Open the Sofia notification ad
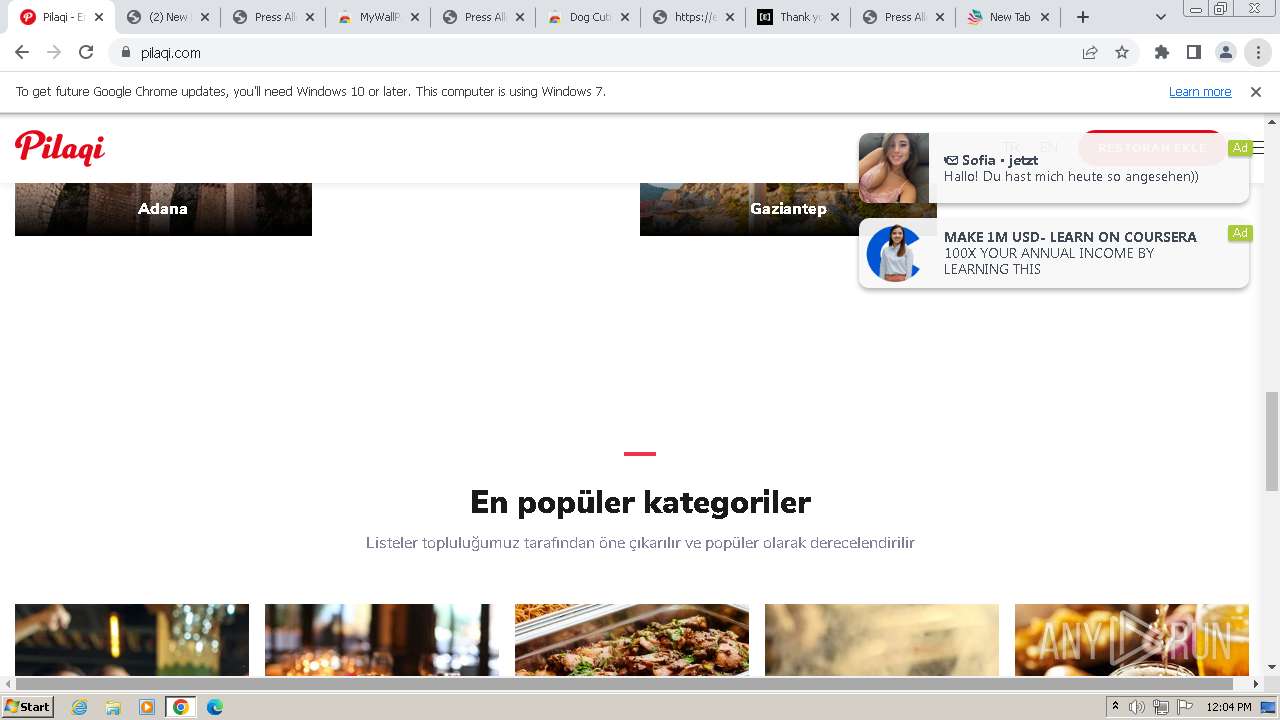This screenshot has width=1280, height=720. point(1054,168)
